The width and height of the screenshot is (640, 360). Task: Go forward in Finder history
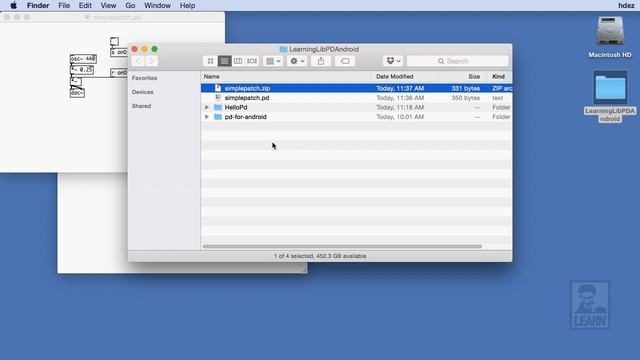[151, 61]
